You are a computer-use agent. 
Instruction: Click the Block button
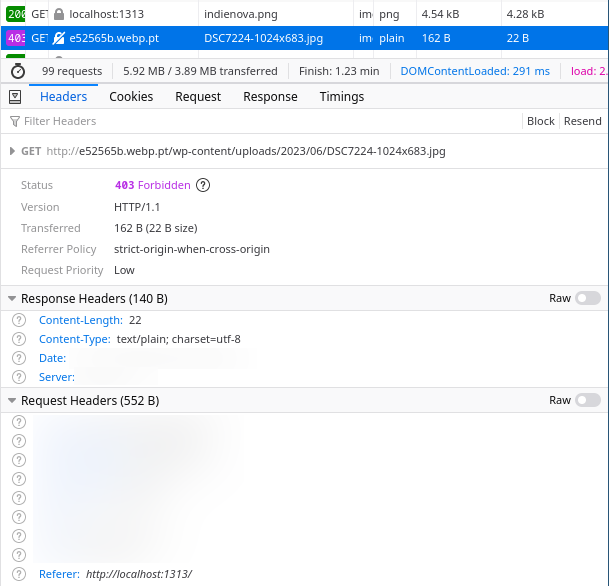[541, 121]
